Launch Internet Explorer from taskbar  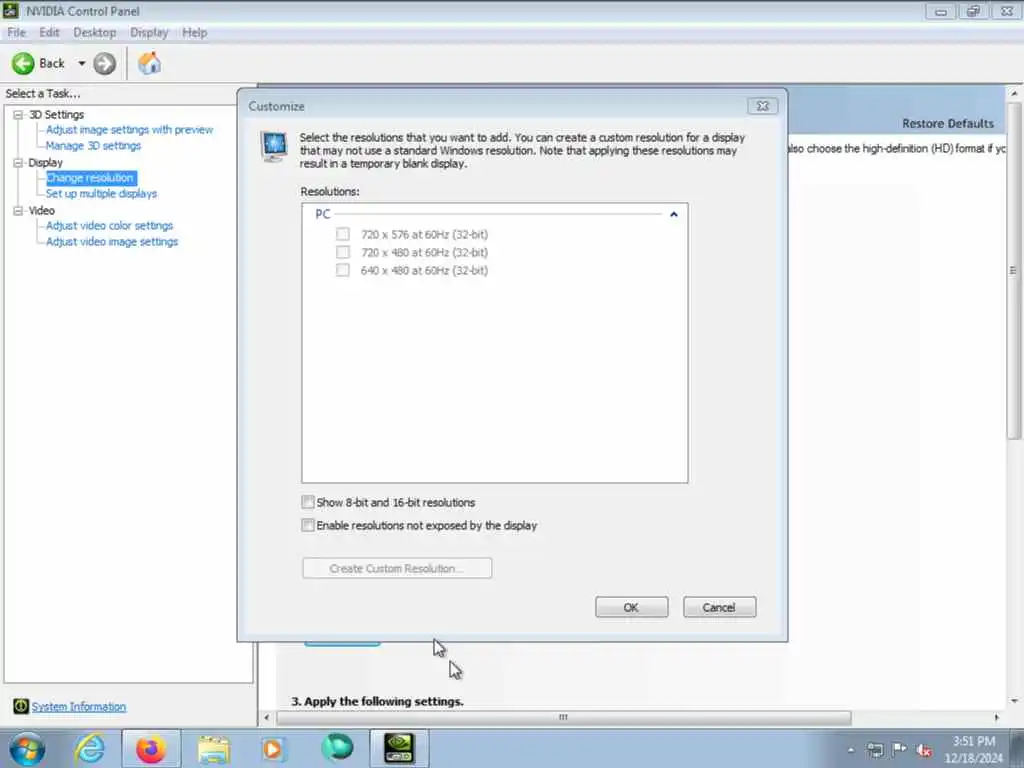(89, 748)
